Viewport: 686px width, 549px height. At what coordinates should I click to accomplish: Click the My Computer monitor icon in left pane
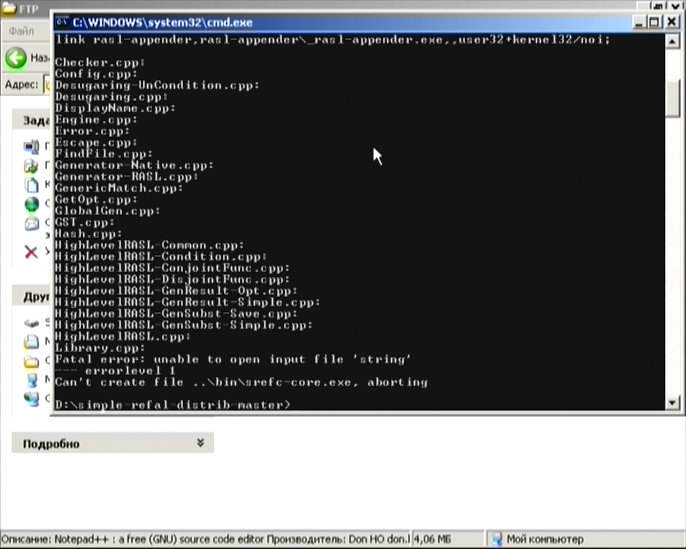32,380
